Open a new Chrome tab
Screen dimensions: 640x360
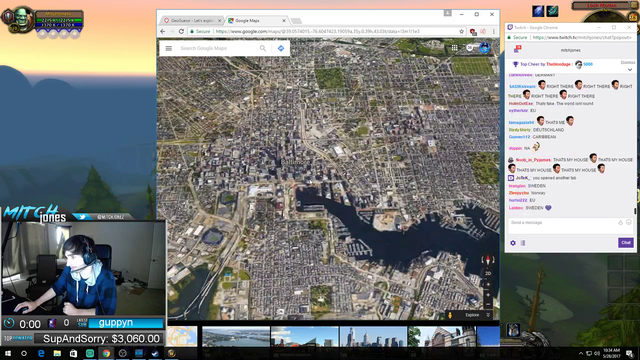pos(297,21)
